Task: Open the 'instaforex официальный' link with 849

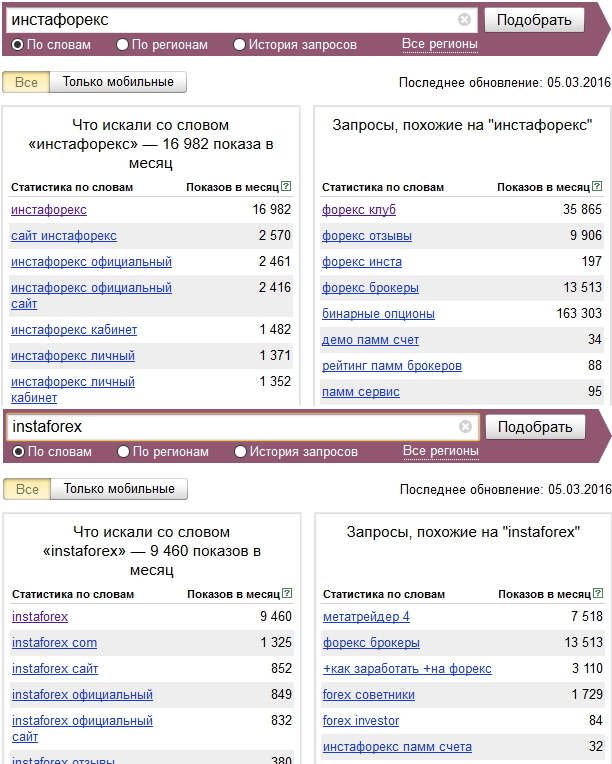Action: [82, 694]
